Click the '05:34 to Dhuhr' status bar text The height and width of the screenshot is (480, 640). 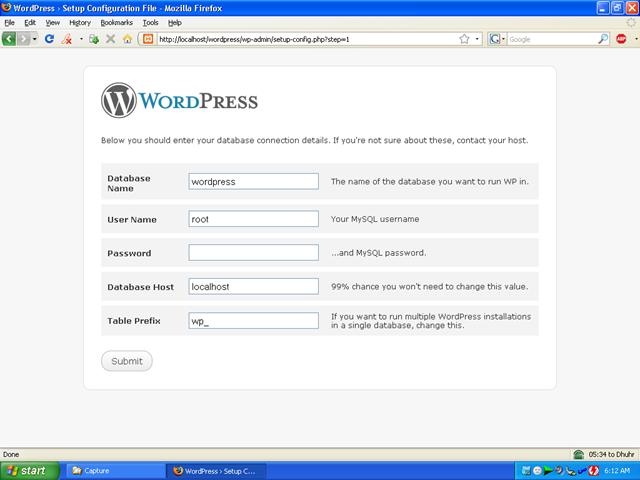point(611,454)
